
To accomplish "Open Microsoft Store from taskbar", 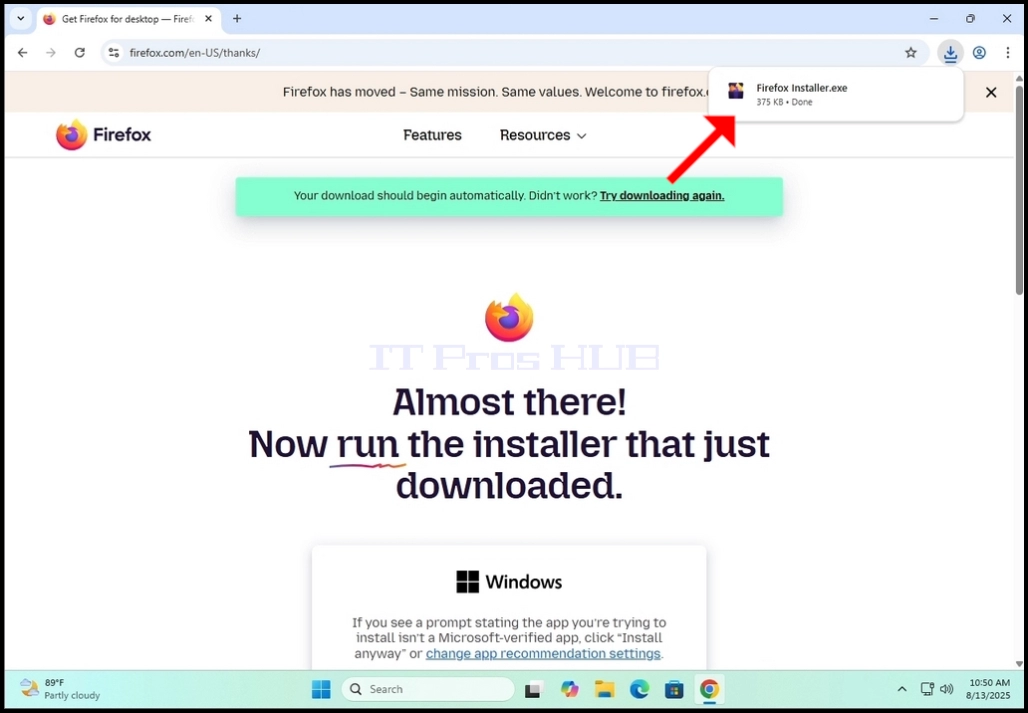I will pos(674,689).
